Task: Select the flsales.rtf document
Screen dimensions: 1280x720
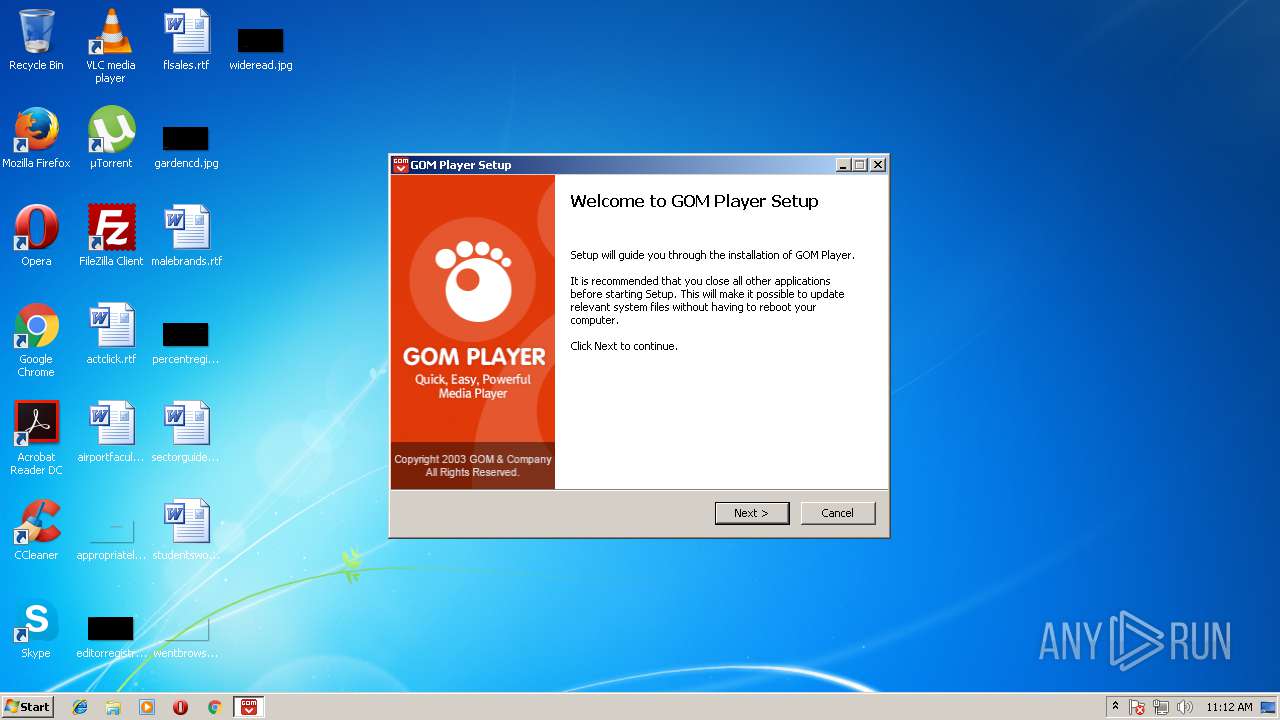Action: [186, 40]
